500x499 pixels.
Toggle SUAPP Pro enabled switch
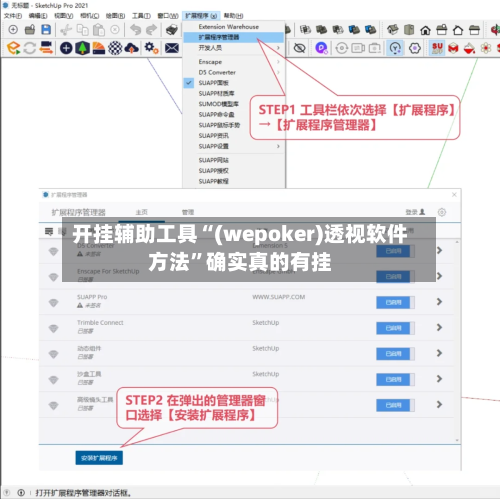pos(395,302)
